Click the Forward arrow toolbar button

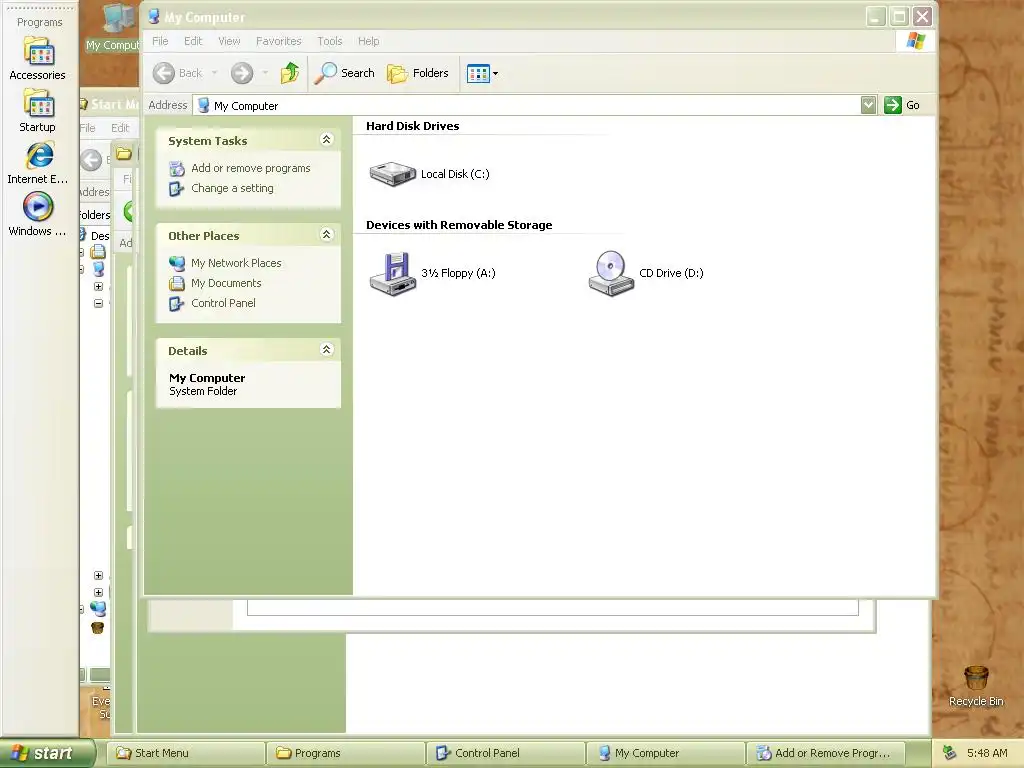[242, 73]
